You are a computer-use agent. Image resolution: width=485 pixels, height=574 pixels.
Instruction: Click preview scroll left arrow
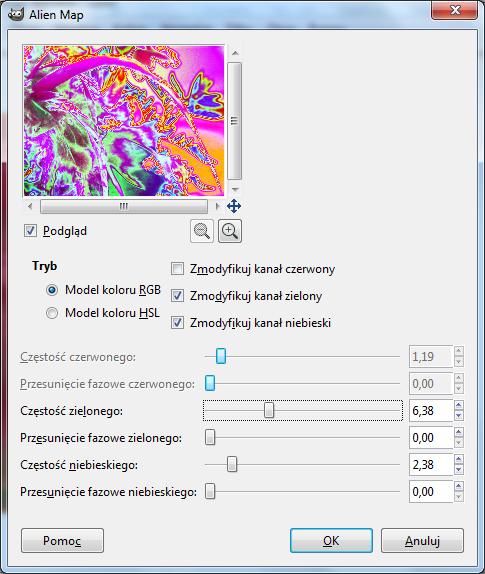(30, 206)
